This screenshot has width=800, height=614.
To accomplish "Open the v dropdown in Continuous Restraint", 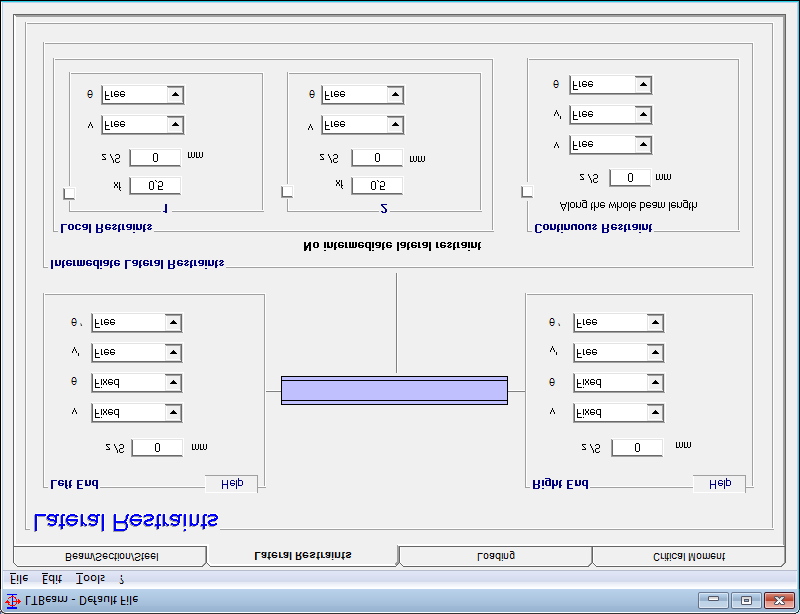I will click(x=611, y=145).
